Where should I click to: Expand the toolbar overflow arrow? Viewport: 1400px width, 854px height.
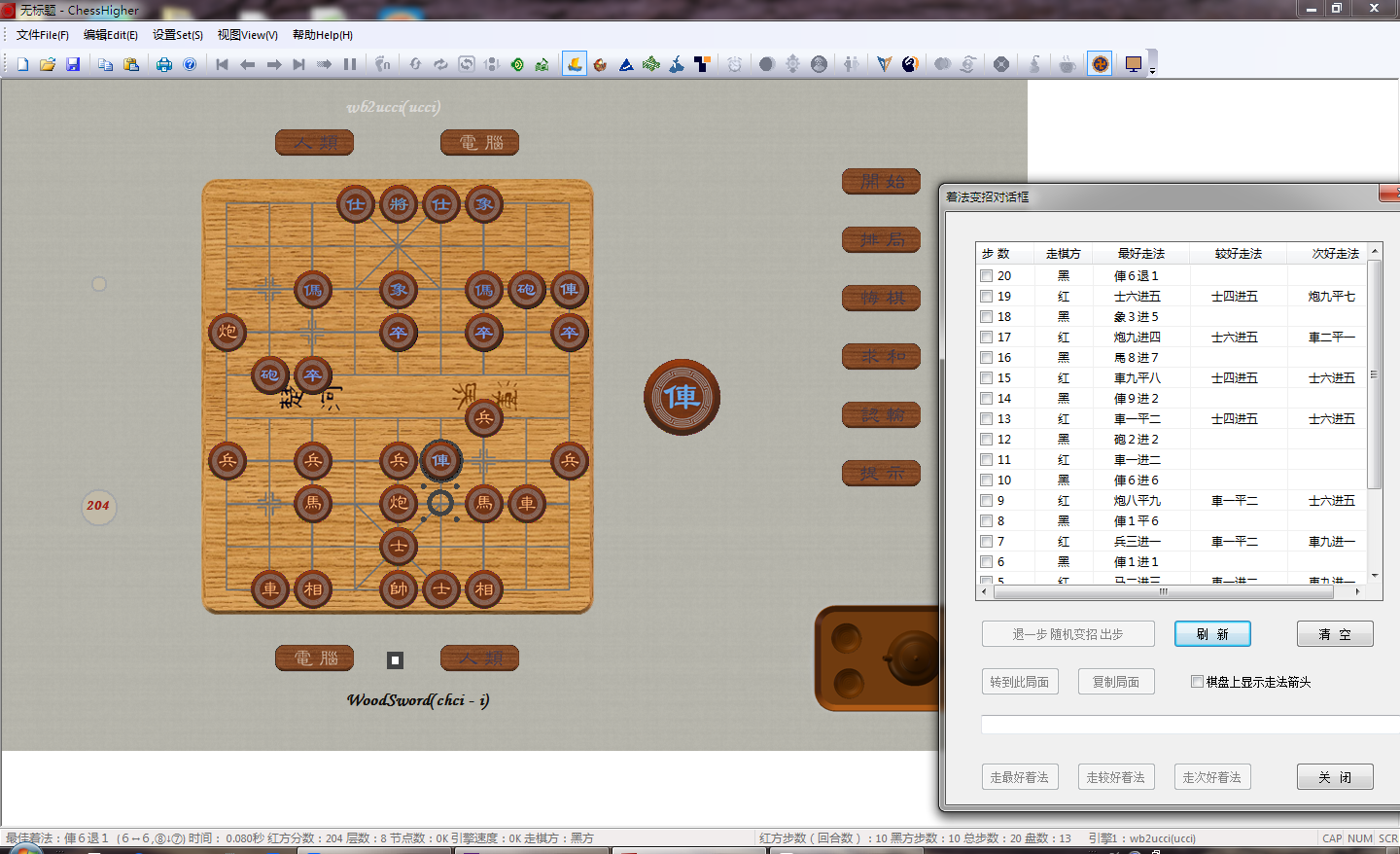[1152, 70]
